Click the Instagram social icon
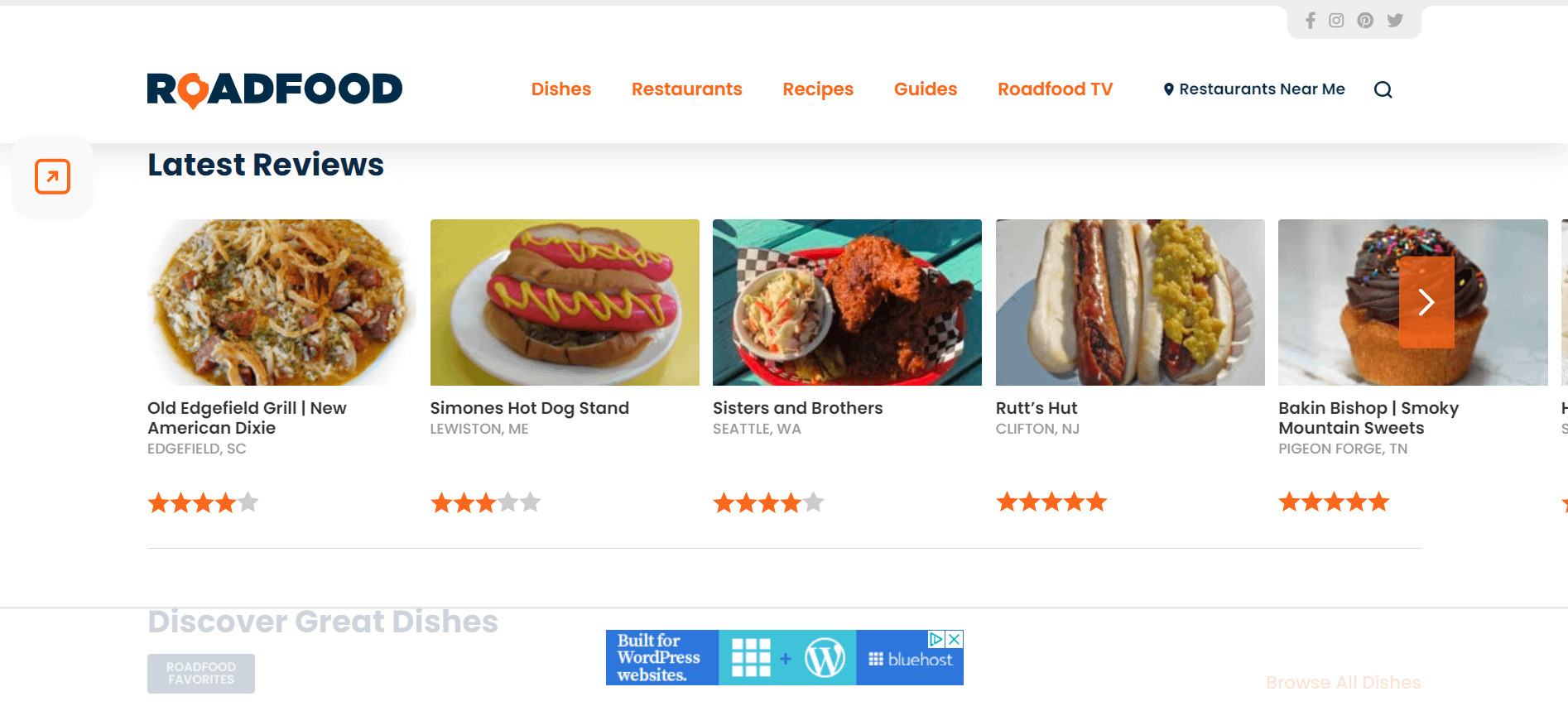Image resolution: width=1568 pixels, height=706 pixels. [x=1336, y=21]
